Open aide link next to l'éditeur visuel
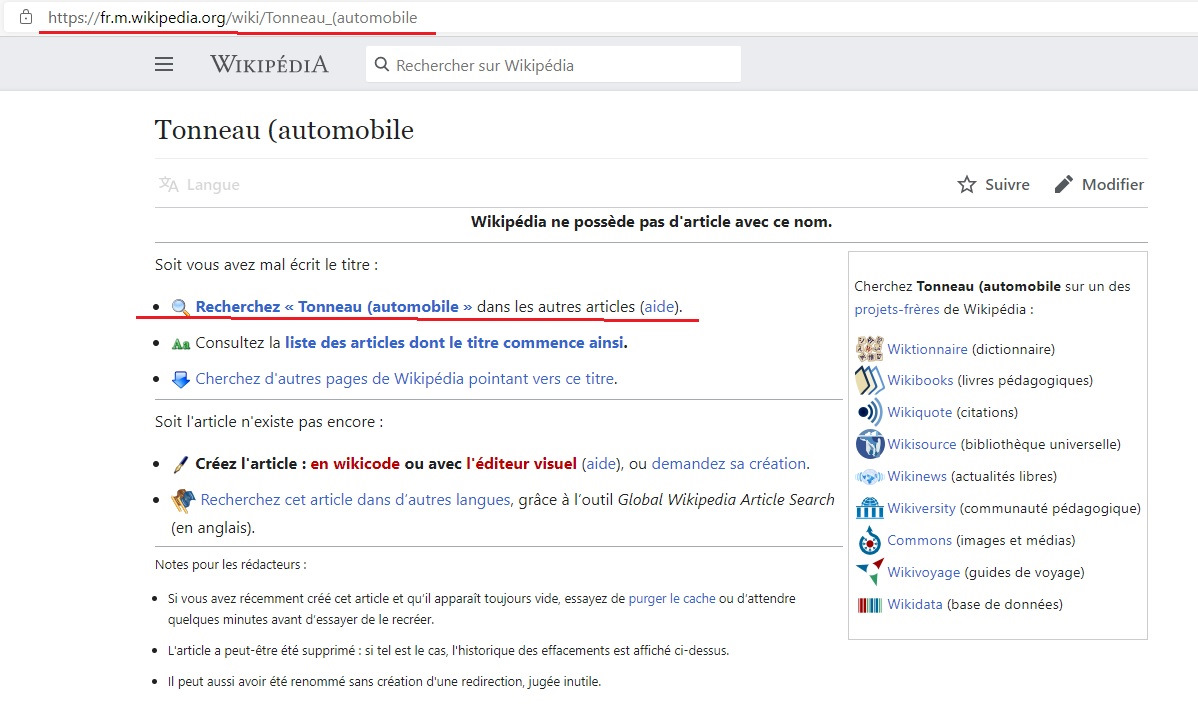The height and width of the screenshot is (706, 1198). 601,463
